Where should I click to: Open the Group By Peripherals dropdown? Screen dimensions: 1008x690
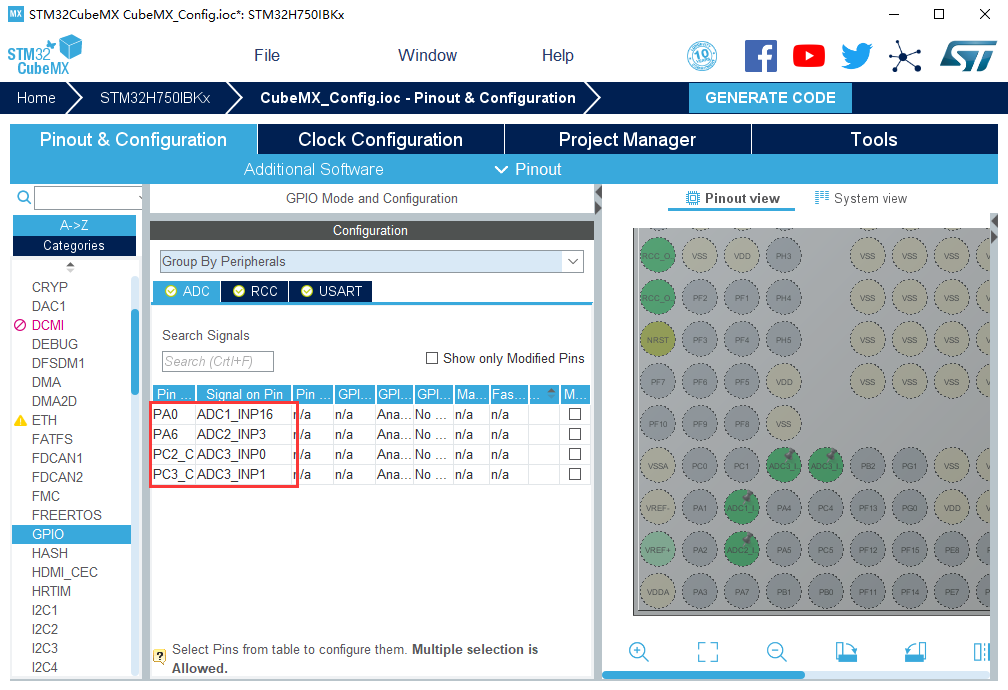pos(372,261)
